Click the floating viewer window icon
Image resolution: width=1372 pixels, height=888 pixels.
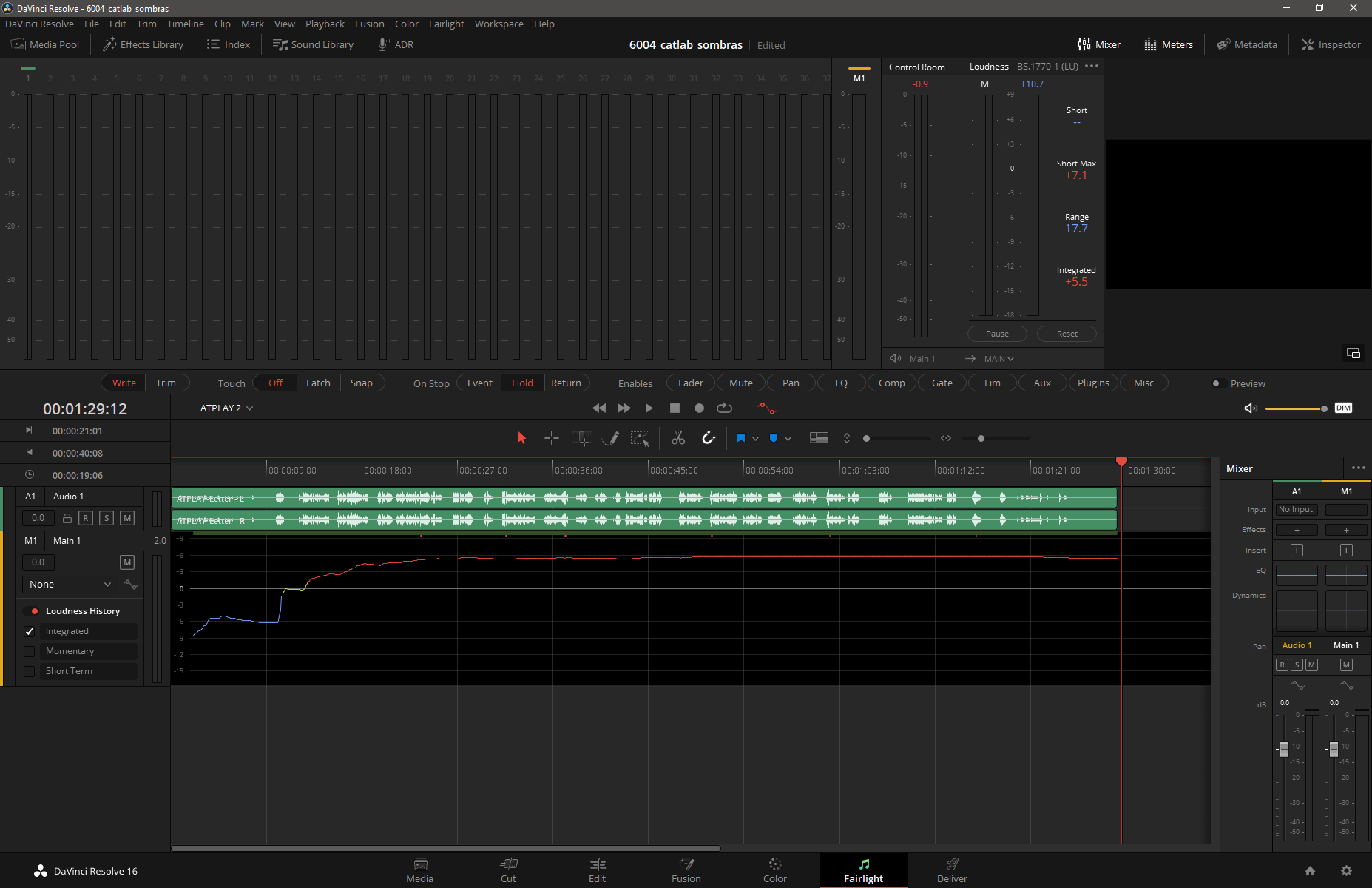tap(1354, 353)
